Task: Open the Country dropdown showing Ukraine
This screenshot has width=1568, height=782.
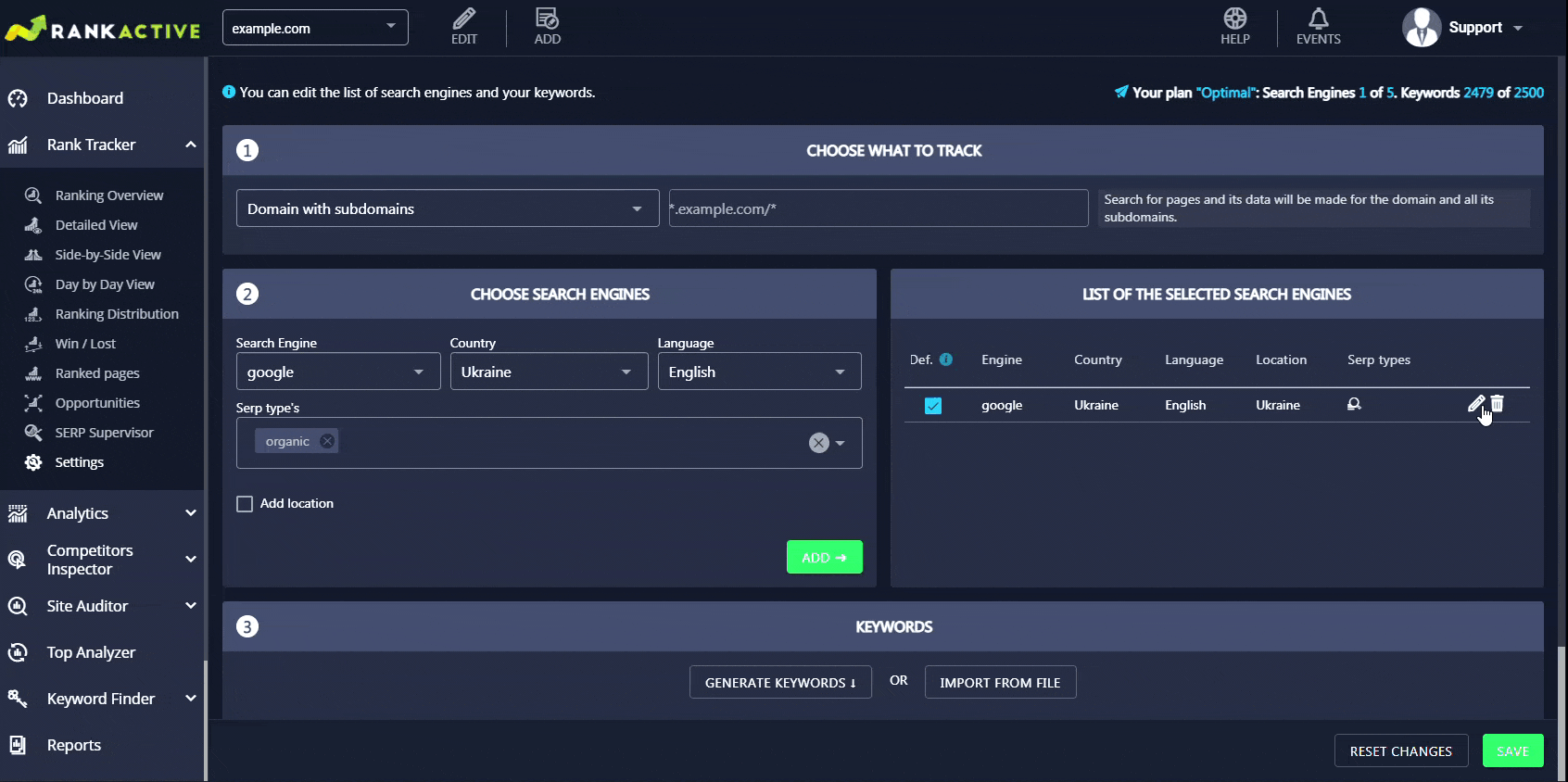Action: [x=549, y=372]
